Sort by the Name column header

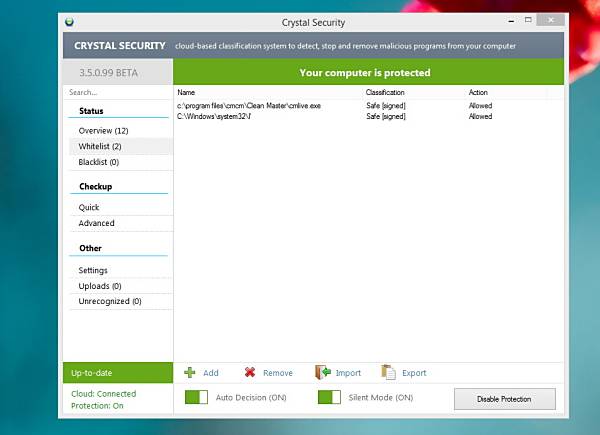point(186,92)
